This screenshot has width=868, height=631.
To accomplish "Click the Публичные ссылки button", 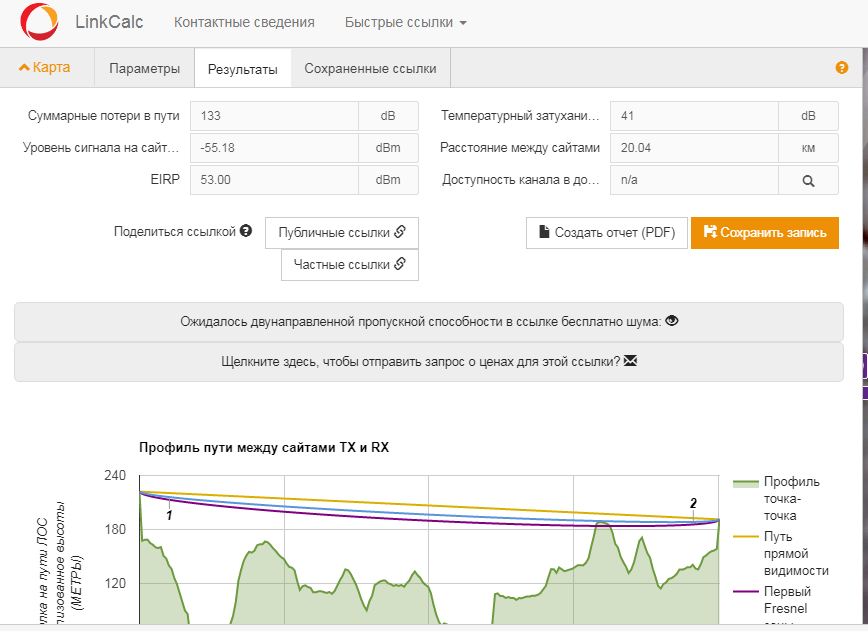I will click(x=341, y=232).
